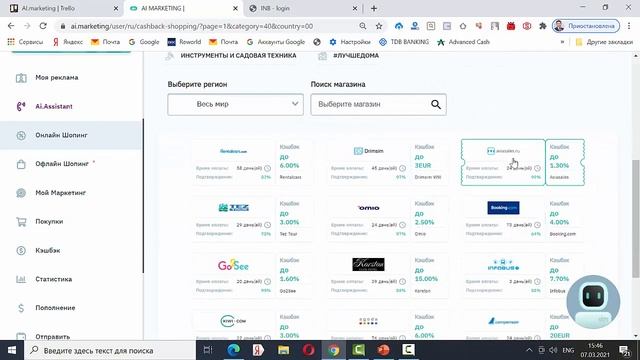Go to Мой Маркетинг section
The width and height of the screenshot is (640, 360).
click(x=60, y=193)
